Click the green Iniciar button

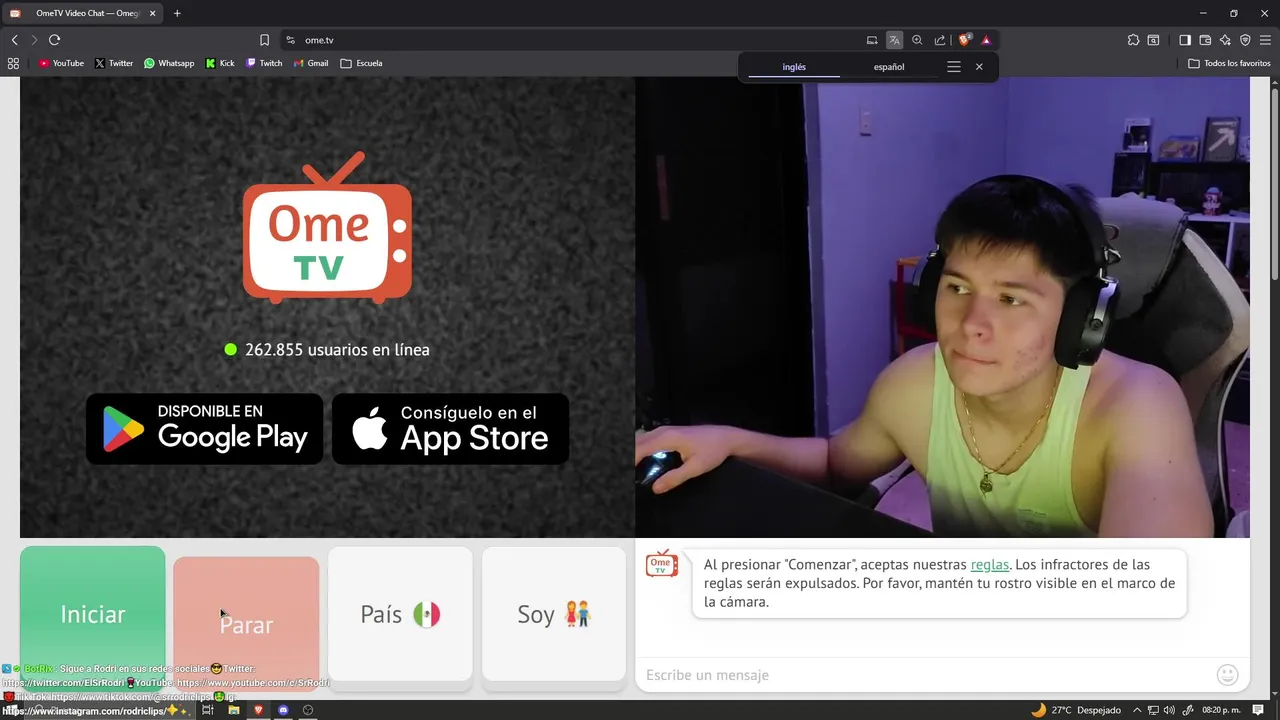coord(93,614)
